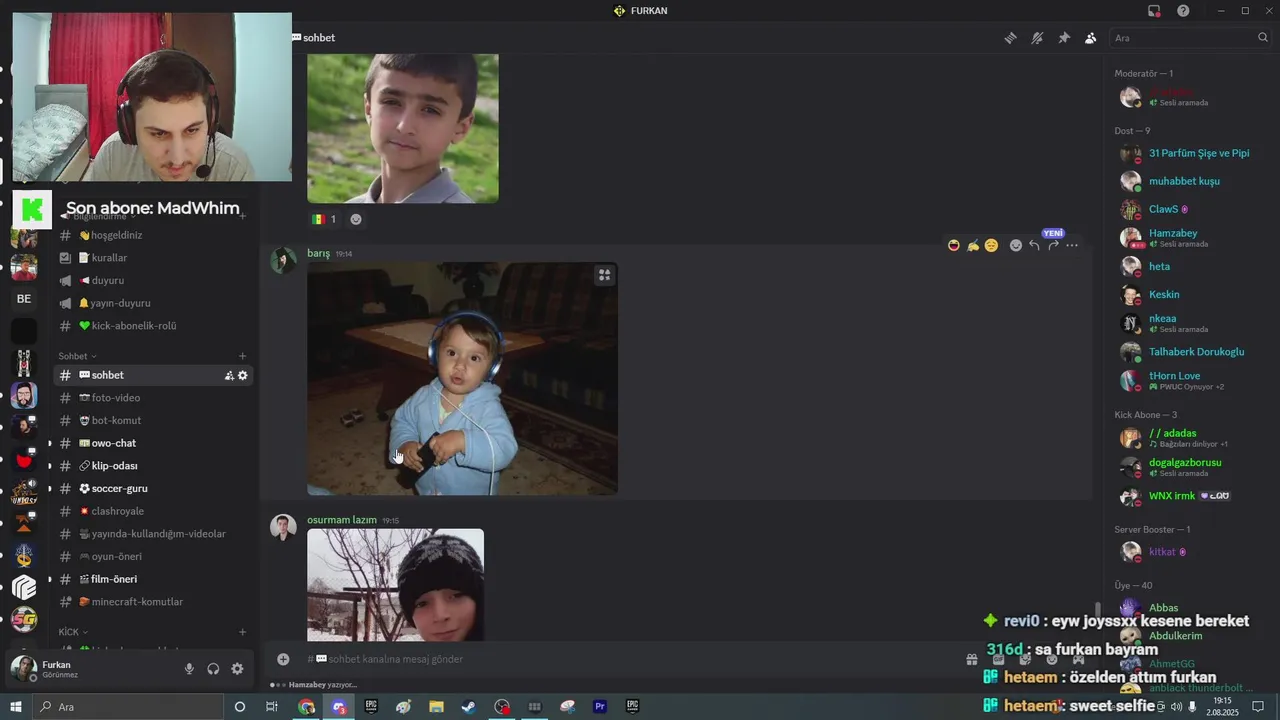Viewport: 1280px width, 720px height.
Task: React with the relieved face emoji
Action: (991, 245)
